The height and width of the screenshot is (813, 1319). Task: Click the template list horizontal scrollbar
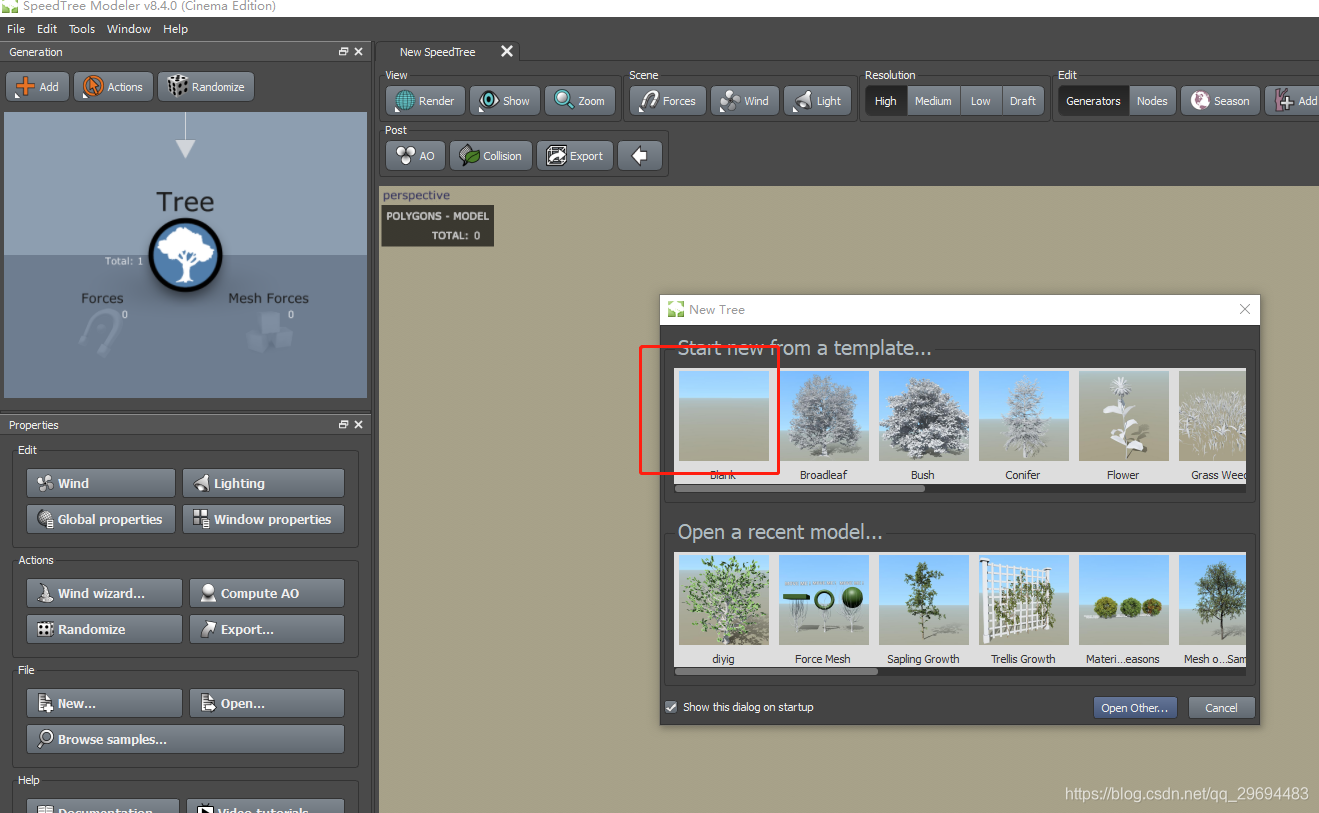[800, 489]
